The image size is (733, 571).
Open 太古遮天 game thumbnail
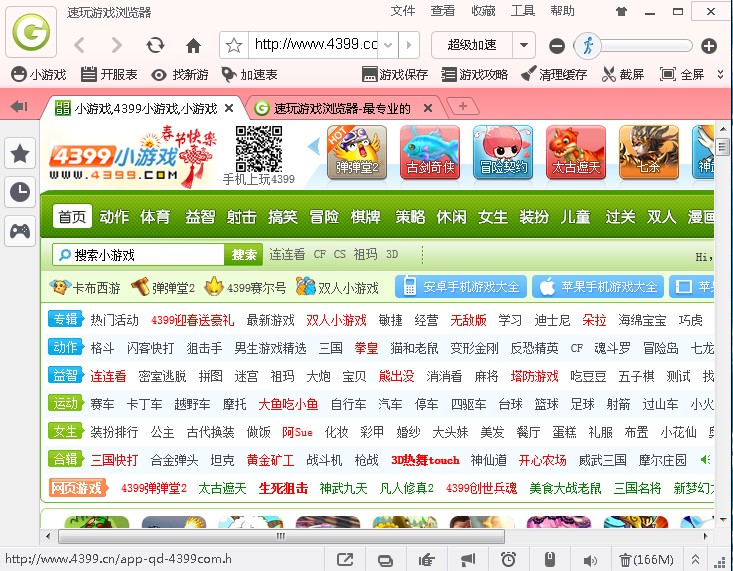point(576,152)
